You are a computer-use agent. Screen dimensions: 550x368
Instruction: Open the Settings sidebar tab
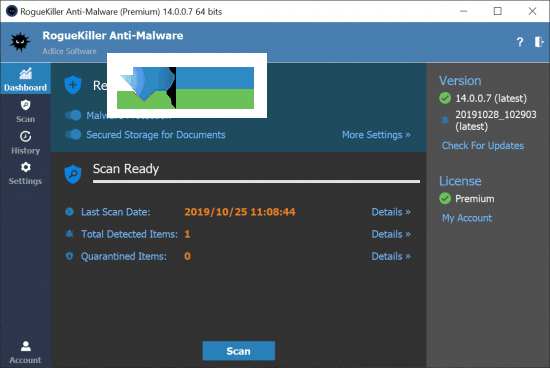coord(25,173)
